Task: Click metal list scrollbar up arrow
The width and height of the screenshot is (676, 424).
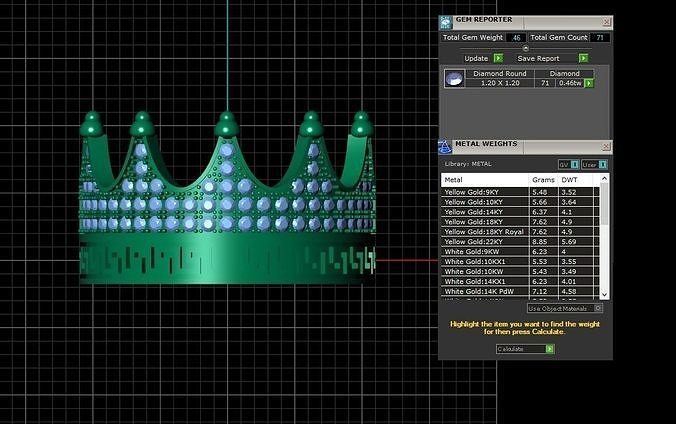Action: pyautogui.click(x=604, y=178)
